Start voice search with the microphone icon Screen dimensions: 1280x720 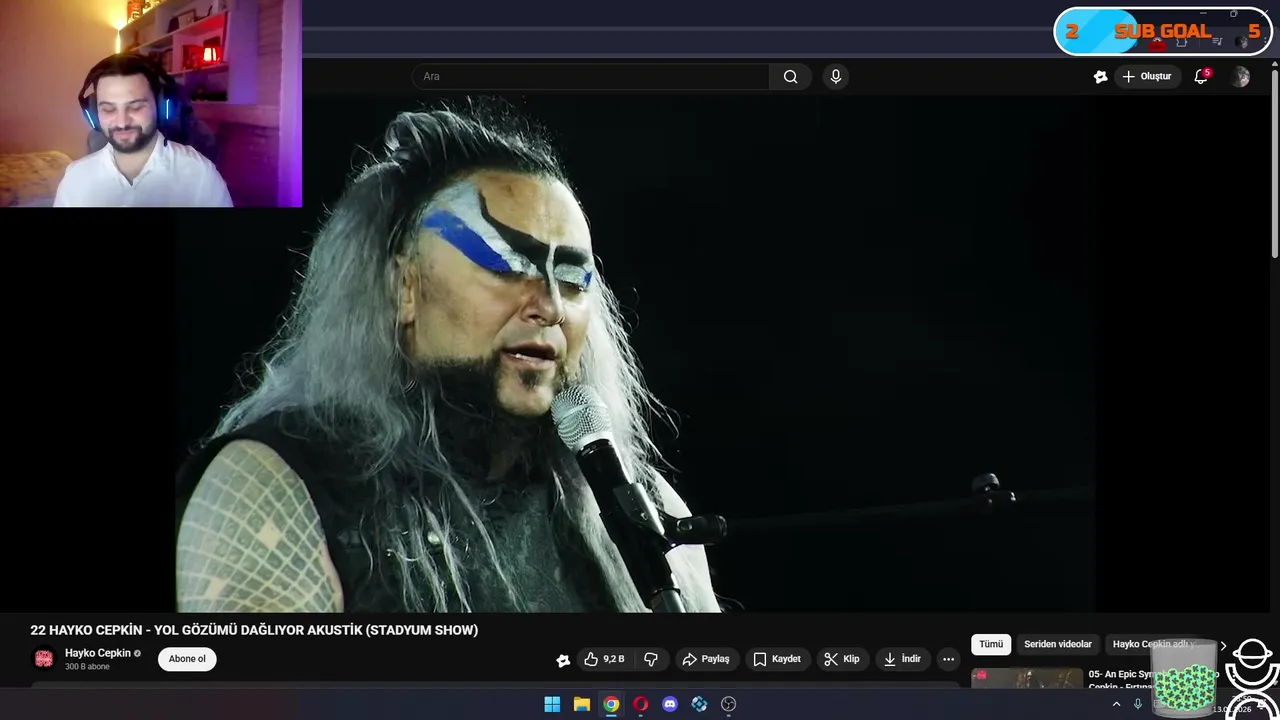[x=836, y=77]
